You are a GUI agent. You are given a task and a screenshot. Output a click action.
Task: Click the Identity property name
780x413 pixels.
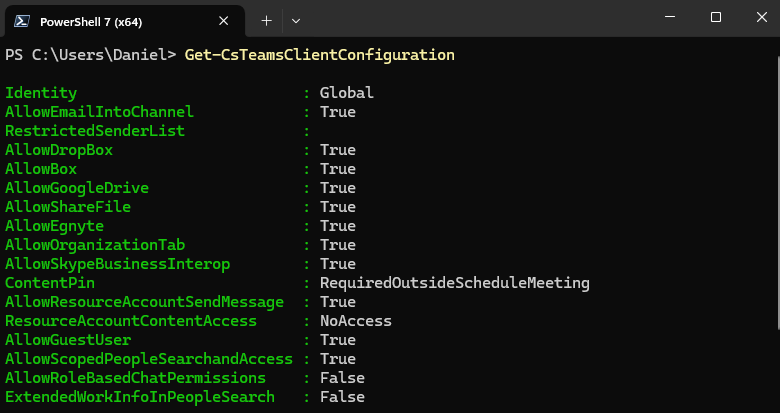click(41, 93)
